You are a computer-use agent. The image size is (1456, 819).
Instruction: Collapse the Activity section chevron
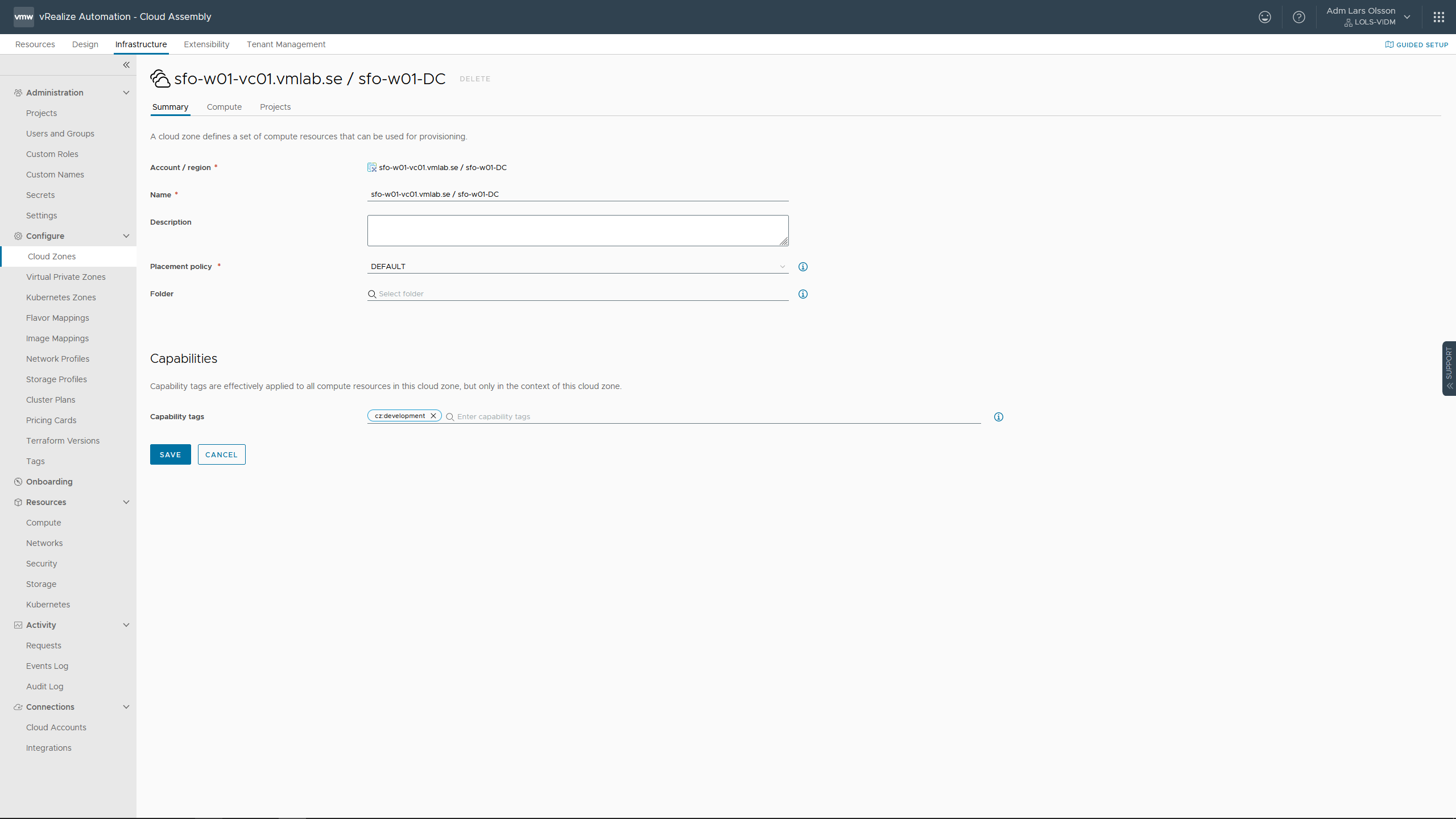click(x=126, y=625)
